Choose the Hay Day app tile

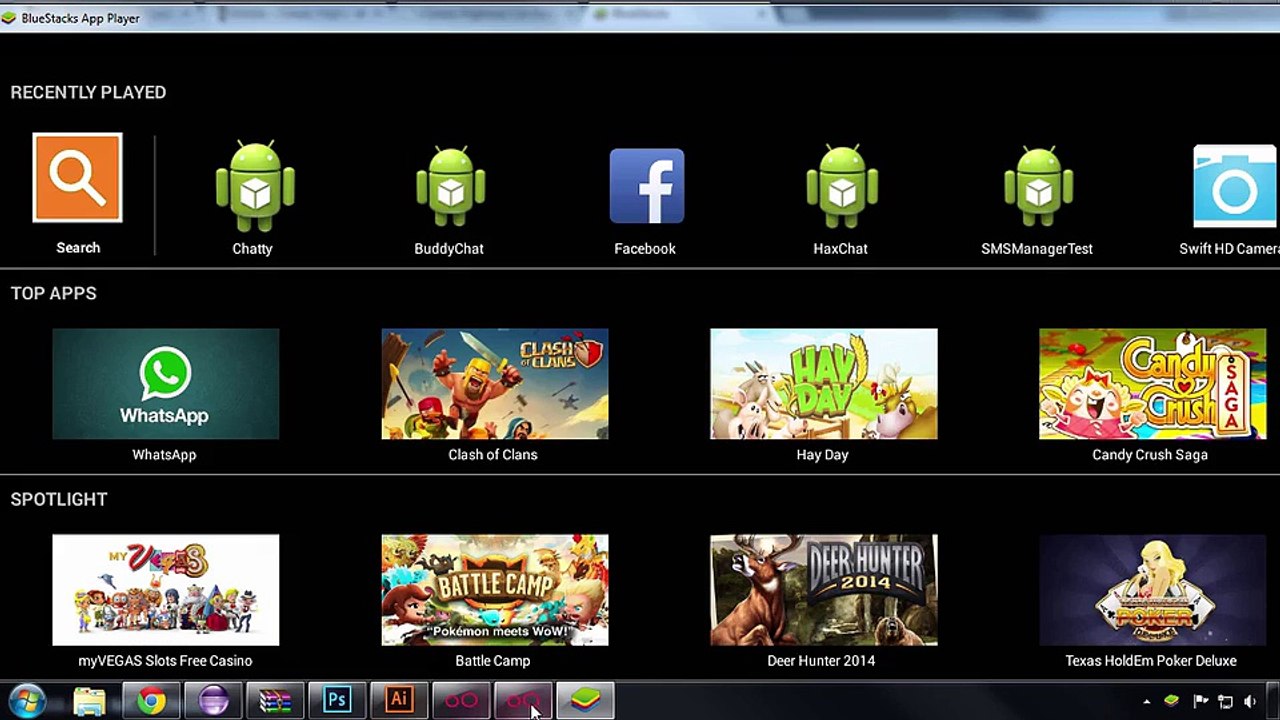[x=824, y=384]
